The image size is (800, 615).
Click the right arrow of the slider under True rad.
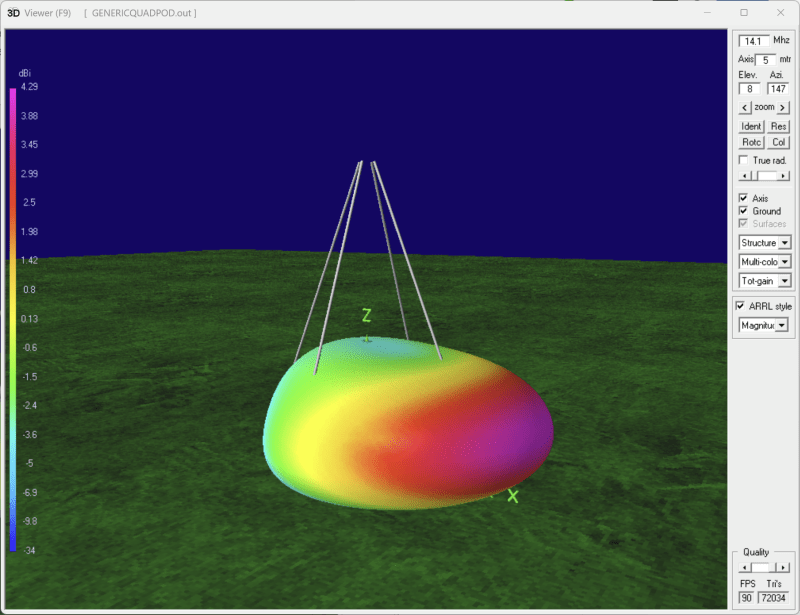(784, 176)
